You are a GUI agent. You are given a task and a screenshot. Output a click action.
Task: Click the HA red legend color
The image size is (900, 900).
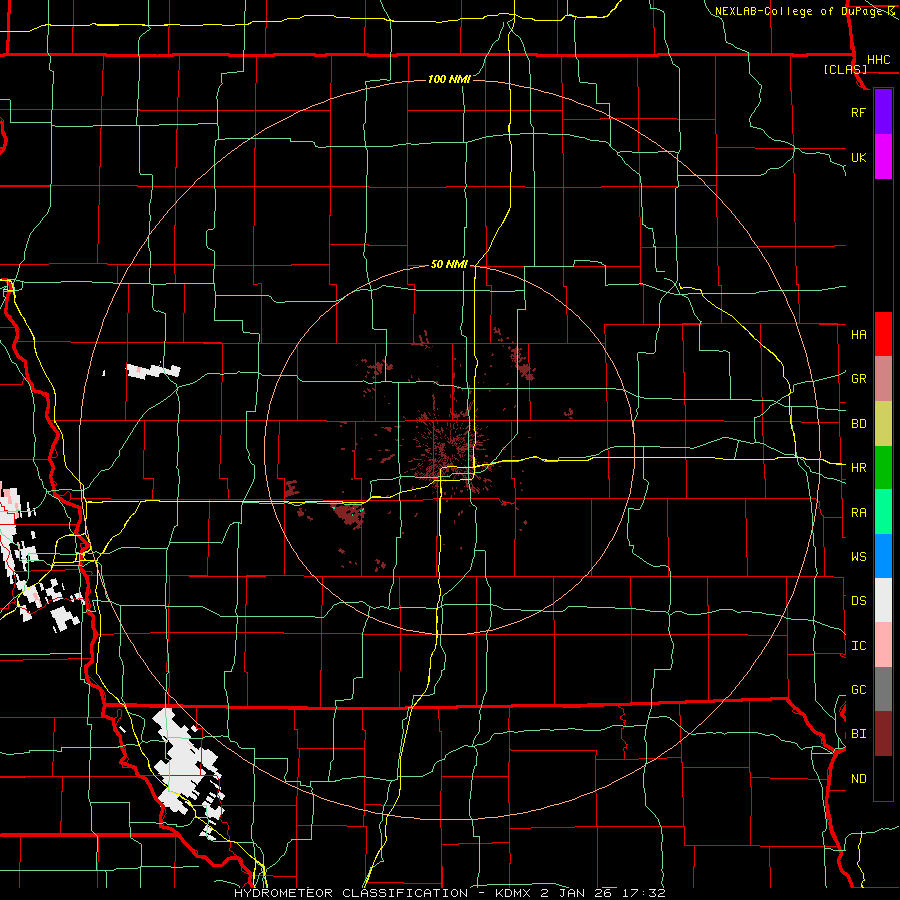(883, 334)
